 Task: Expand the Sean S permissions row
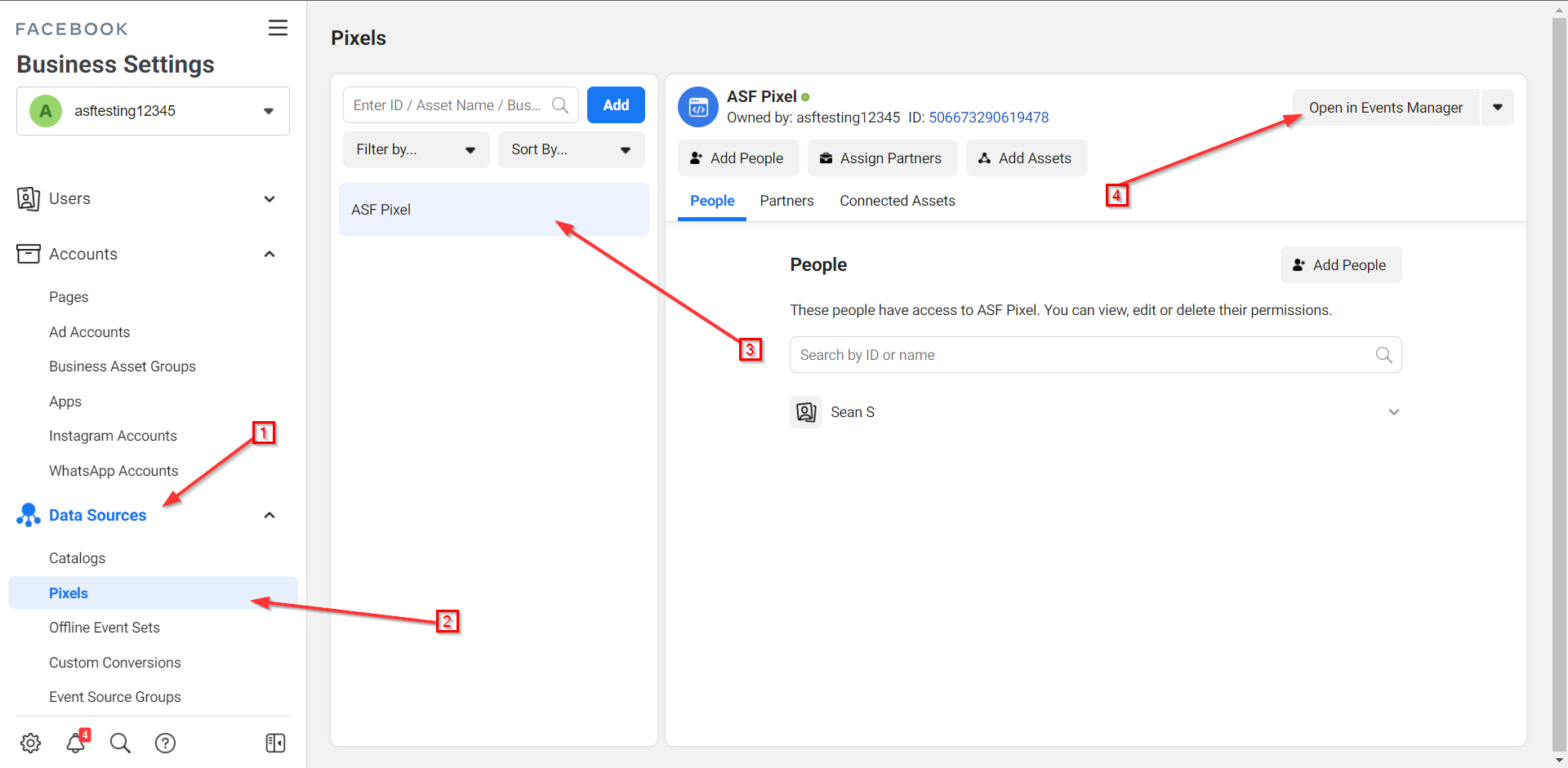[x=1394, y=412]
